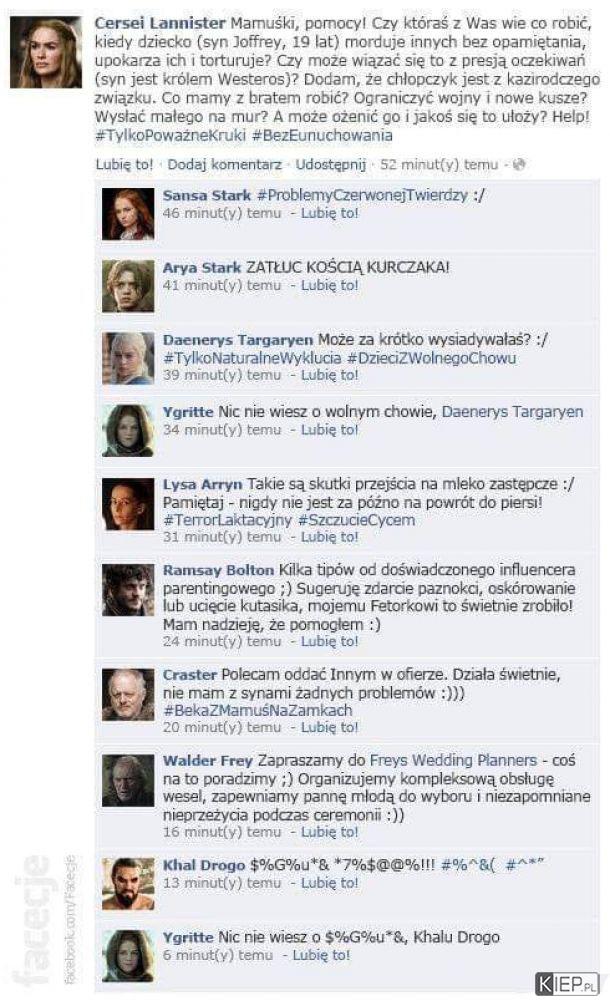Click Sansa Stark's avatar thumbnail

128,214
